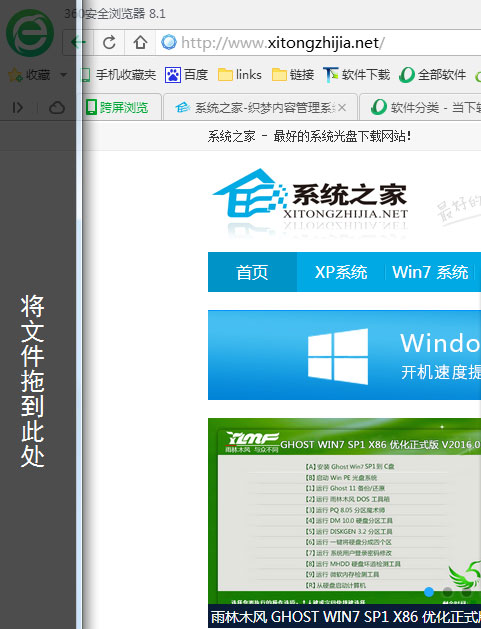Click the site globe icon in address bar
Viewport: 481px width, 629px height.
pyautogui.click(x=169, y=42)
